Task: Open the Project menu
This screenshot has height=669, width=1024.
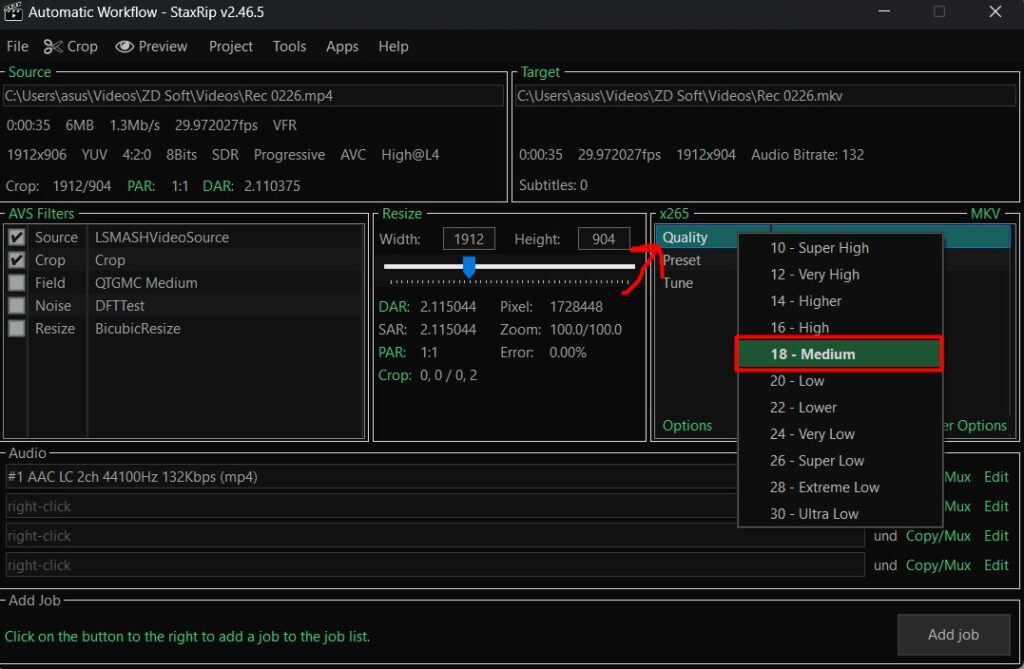Action: coord(230,46)
